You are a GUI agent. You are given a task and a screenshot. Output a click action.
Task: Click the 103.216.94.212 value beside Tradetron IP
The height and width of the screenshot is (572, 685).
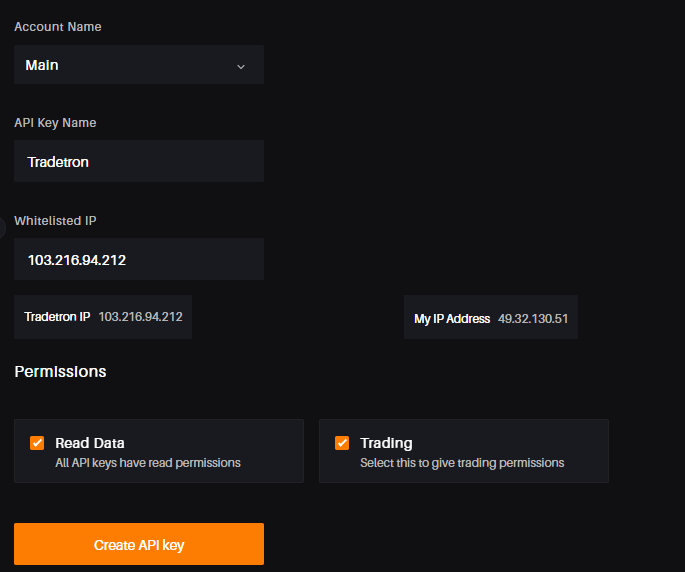click(140, 317)
